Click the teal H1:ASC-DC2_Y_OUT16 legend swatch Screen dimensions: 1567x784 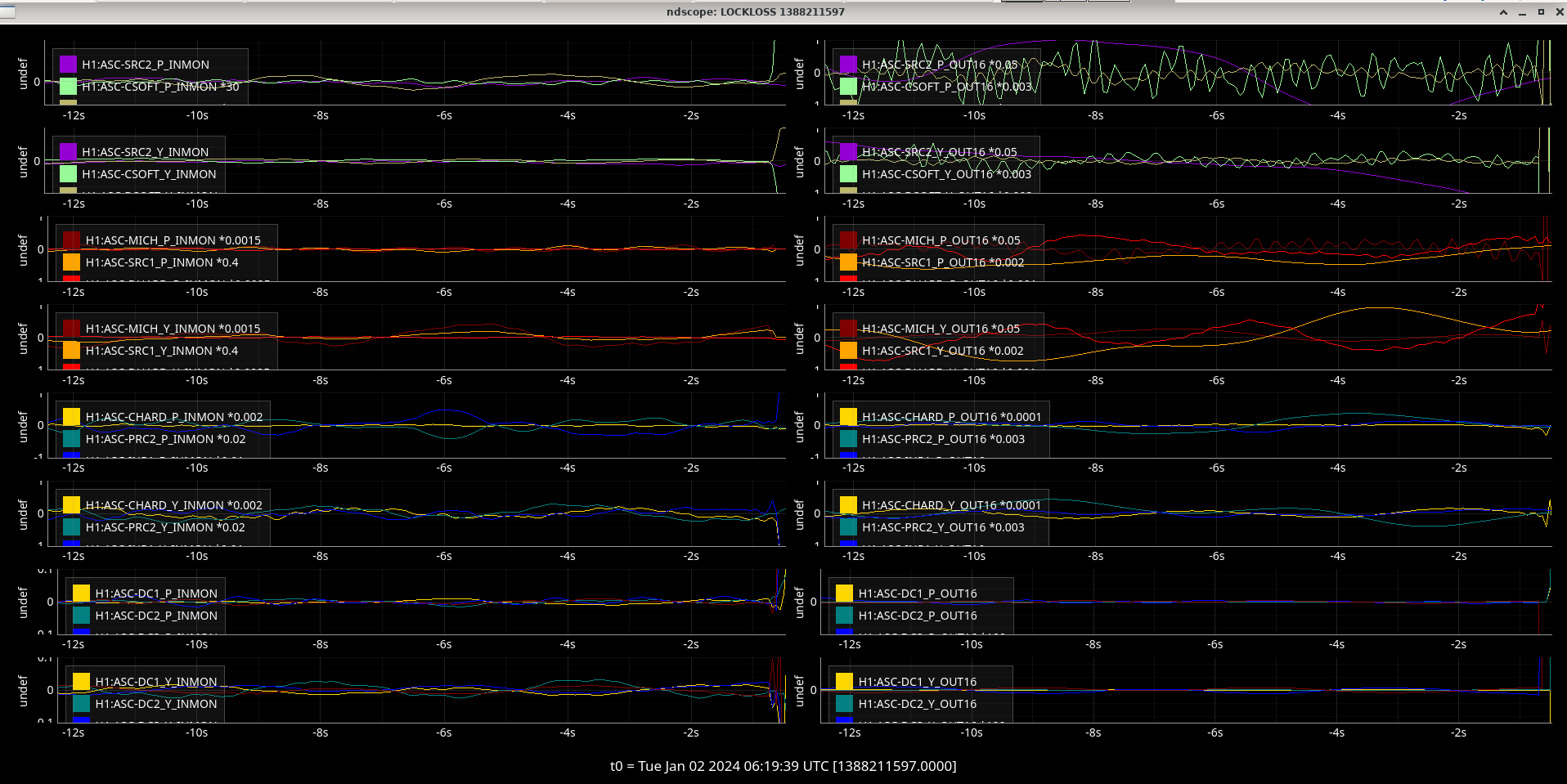[845, 703]
